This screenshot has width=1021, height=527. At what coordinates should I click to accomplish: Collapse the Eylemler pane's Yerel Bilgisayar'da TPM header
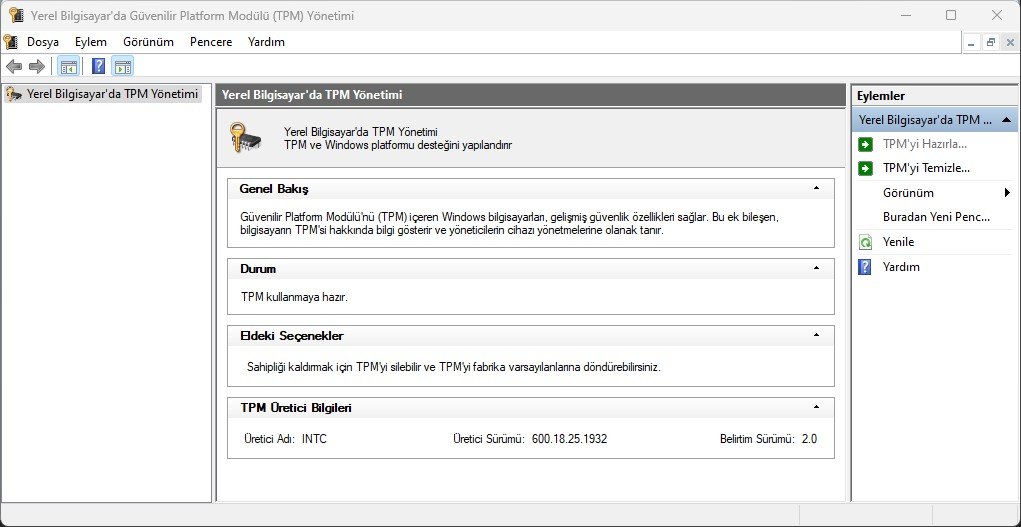coord(1007,119)
